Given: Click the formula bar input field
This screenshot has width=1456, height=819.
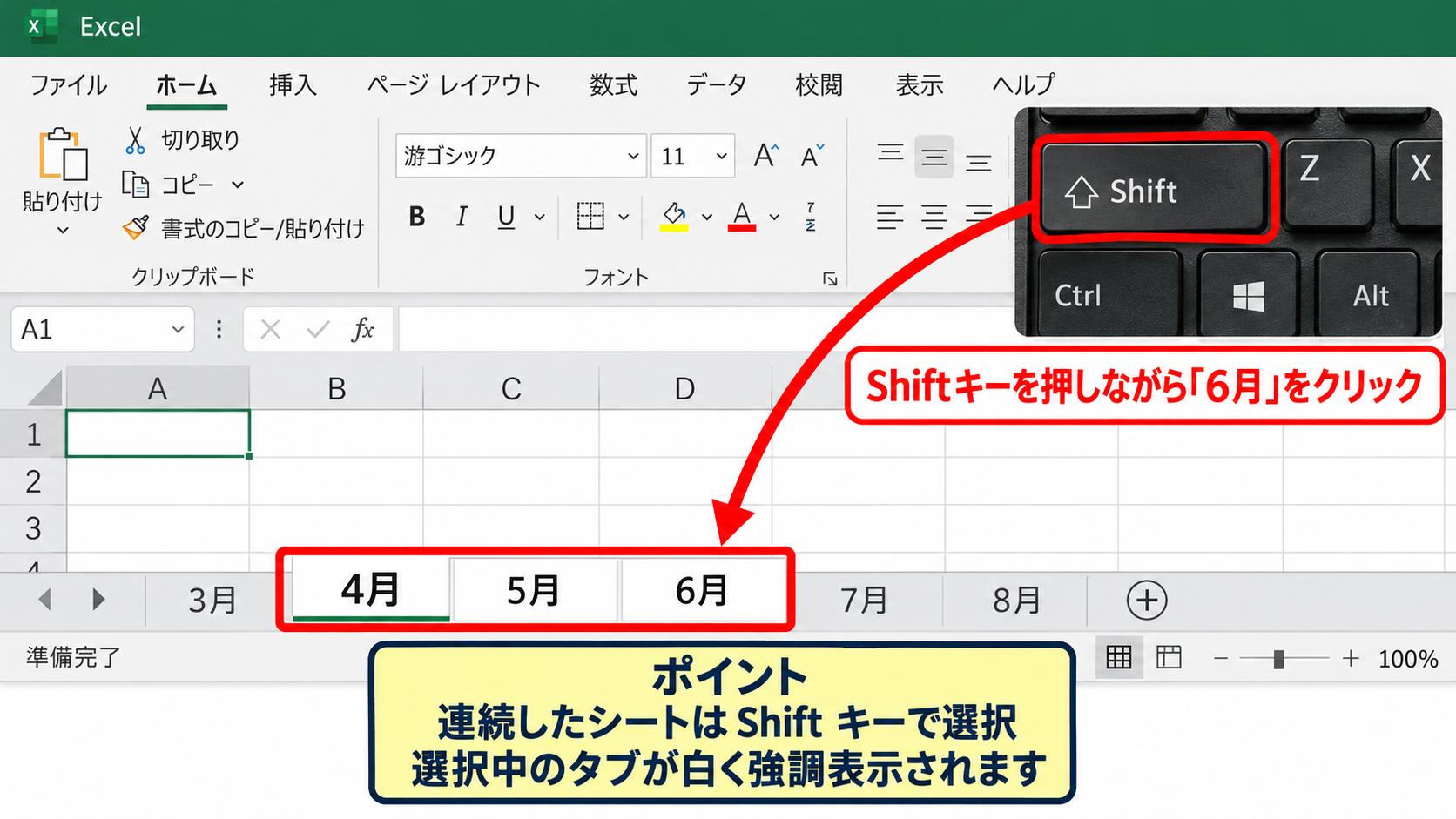Looking at the screenshot, I should (x=705, y=329).
